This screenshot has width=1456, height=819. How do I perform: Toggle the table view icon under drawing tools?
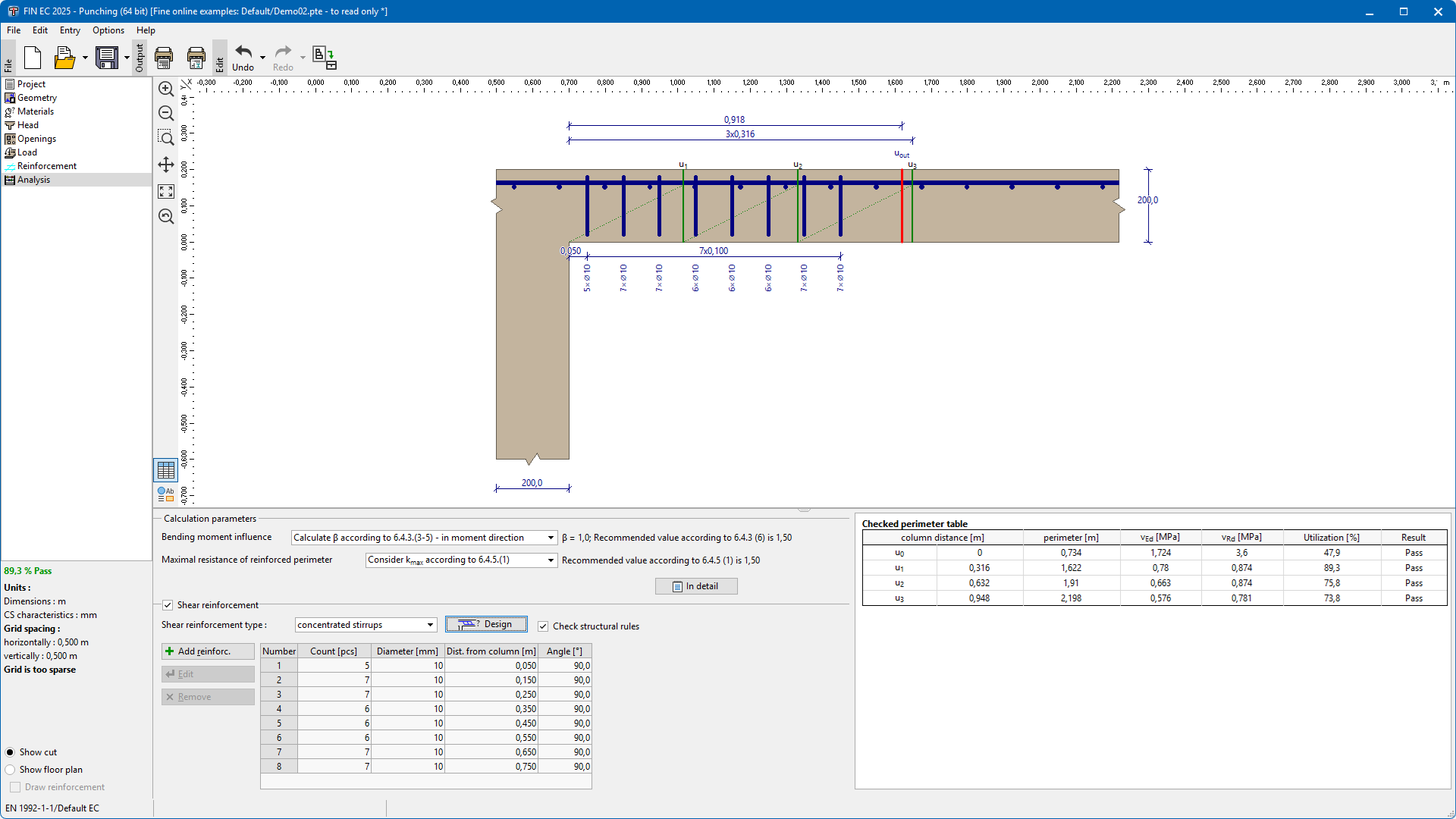[166, 470]
